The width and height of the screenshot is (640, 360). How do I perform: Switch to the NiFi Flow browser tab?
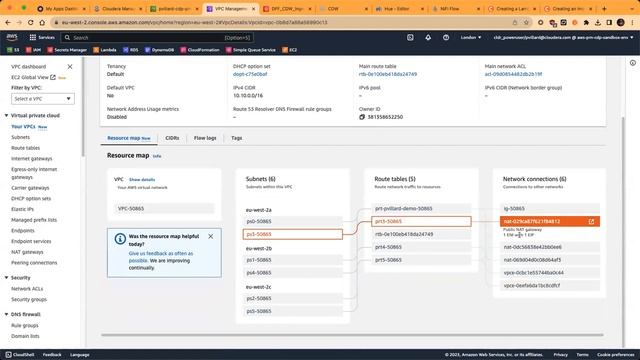pos(456,9)
